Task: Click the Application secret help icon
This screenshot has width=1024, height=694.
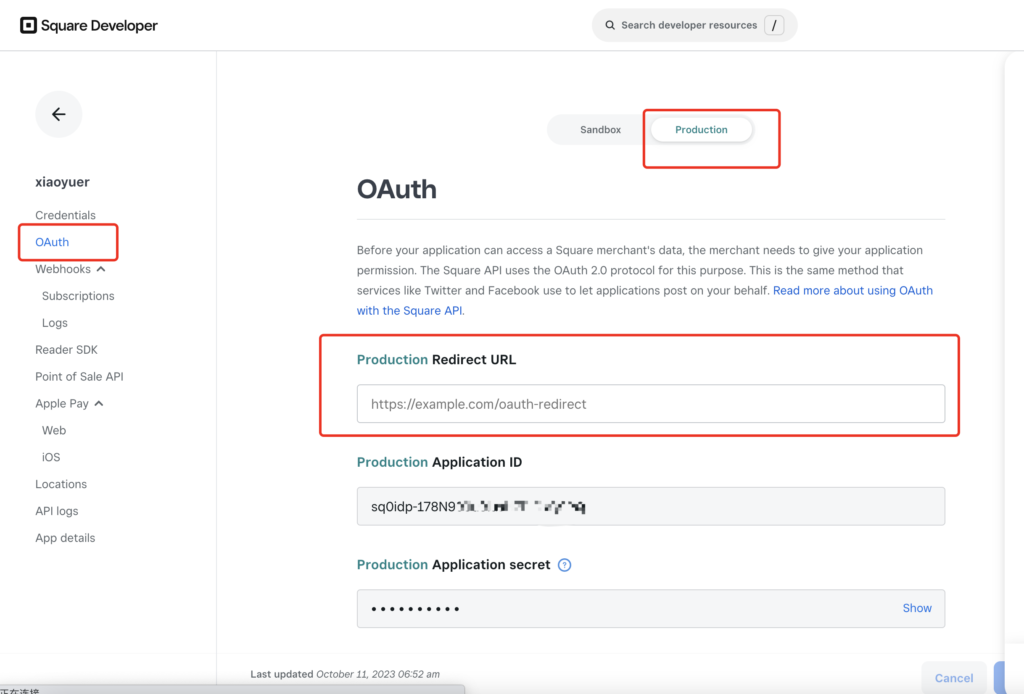Action: 565,565
